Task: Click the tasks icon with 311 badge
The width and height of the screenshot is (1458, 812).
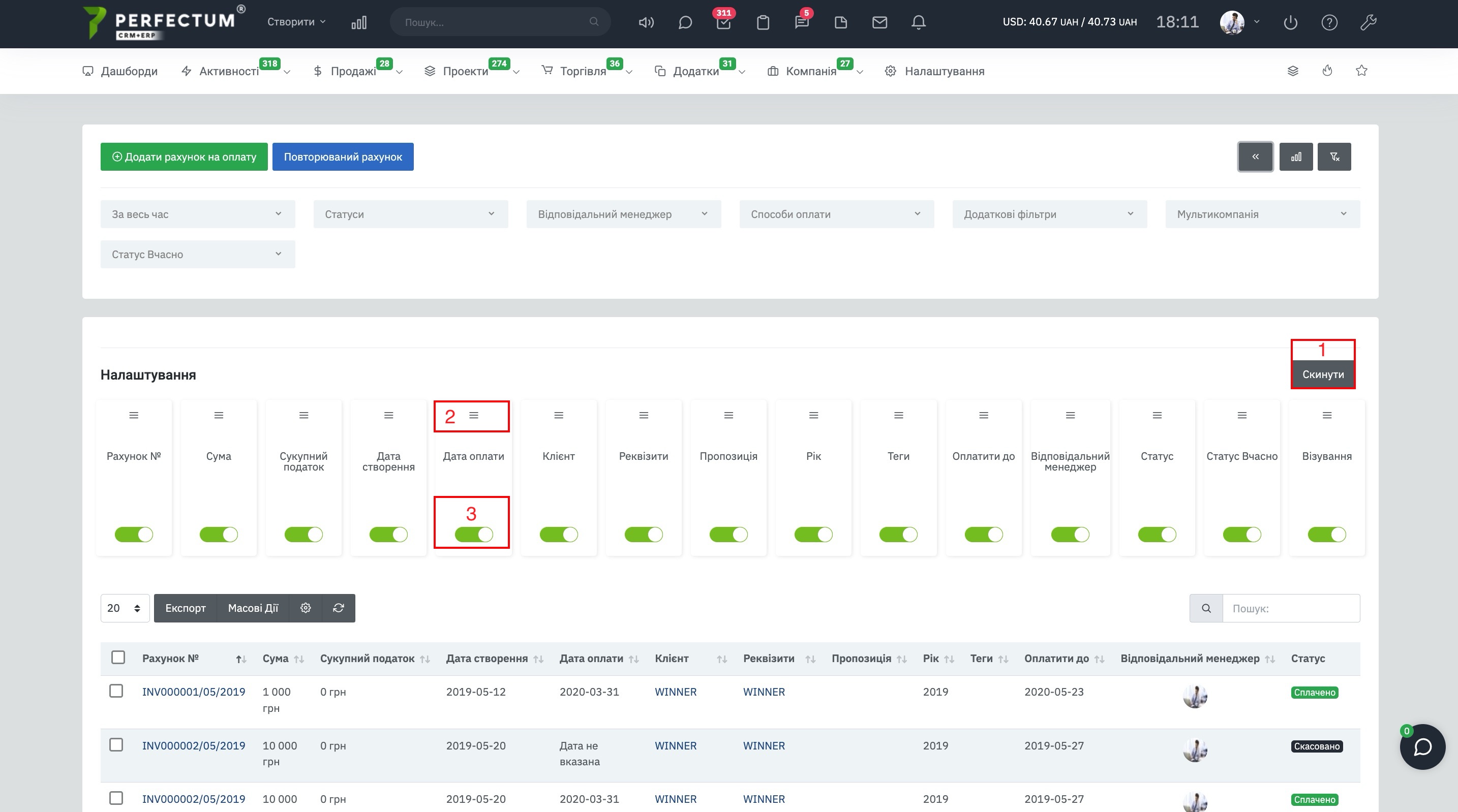Action: [723, 23]
